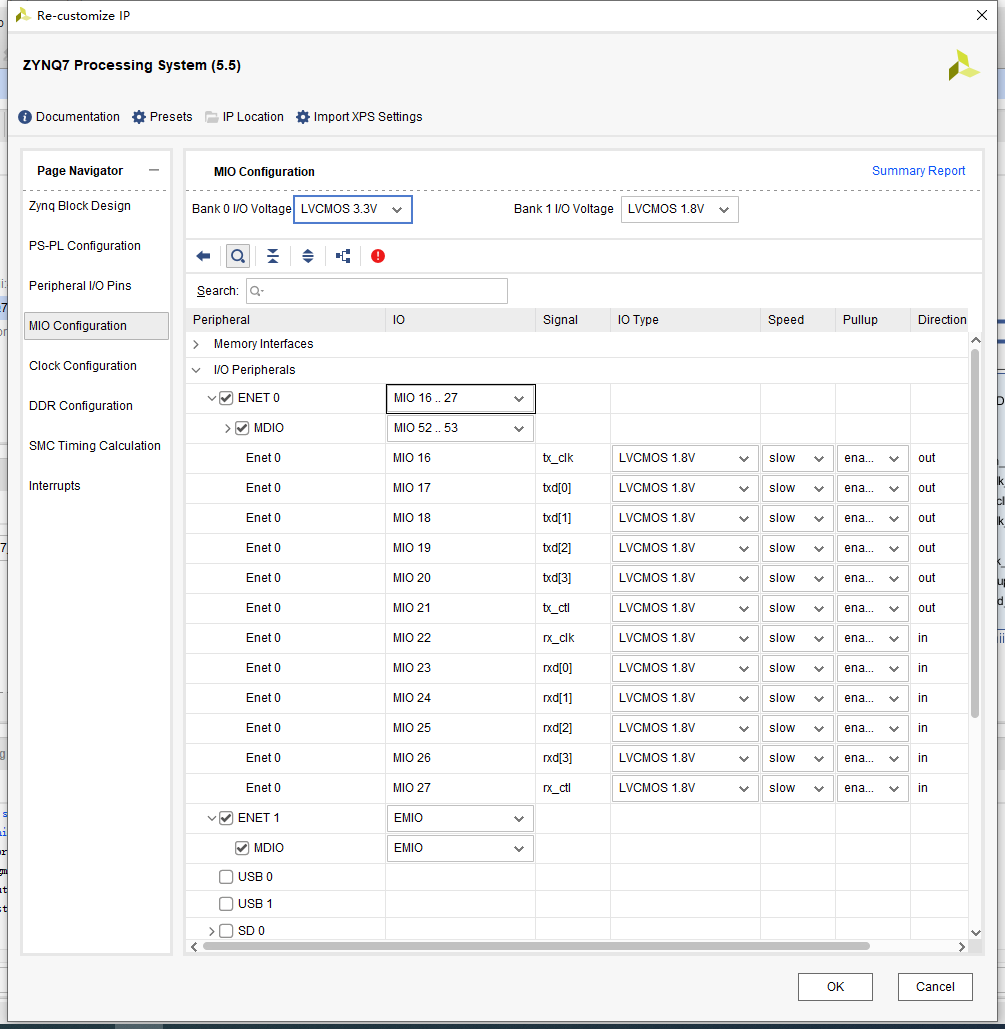Viewport: 1005px width, 1029px height.
Task: Go to SMC Timing Calculation page
Action: pyautogui.click(x=95, y=446)
